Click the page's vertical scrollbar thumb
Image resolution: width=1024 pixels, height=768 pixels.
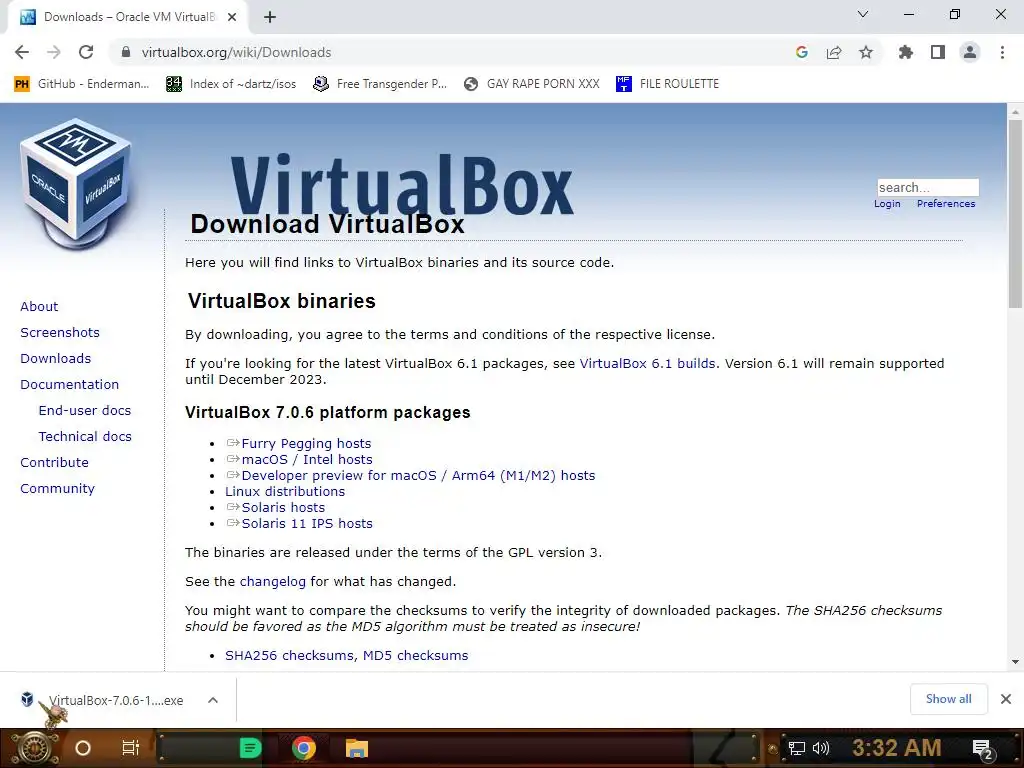click(x=1015, y=214)
